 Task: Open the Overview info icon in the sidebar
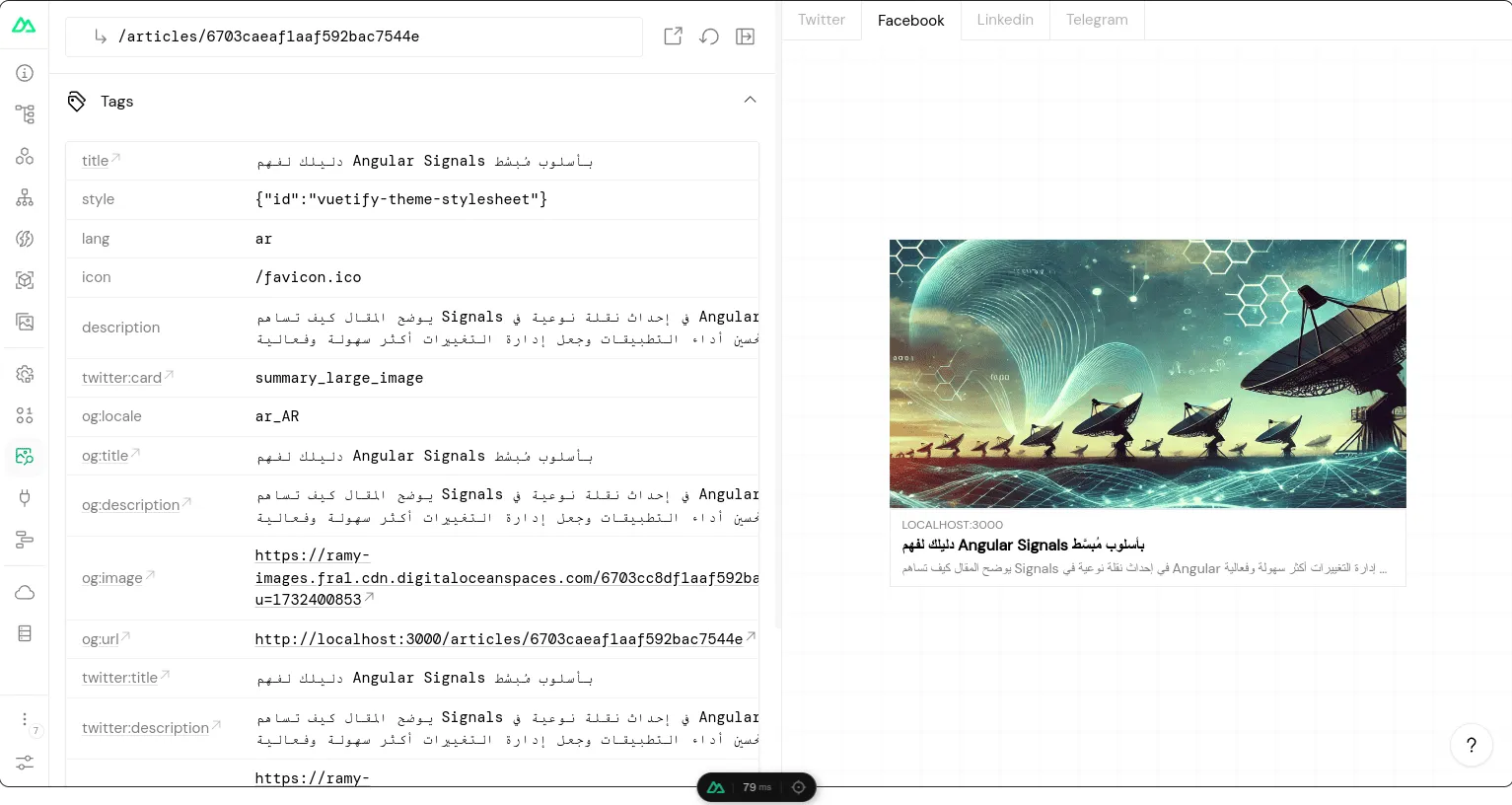click(x=25, y=73)
